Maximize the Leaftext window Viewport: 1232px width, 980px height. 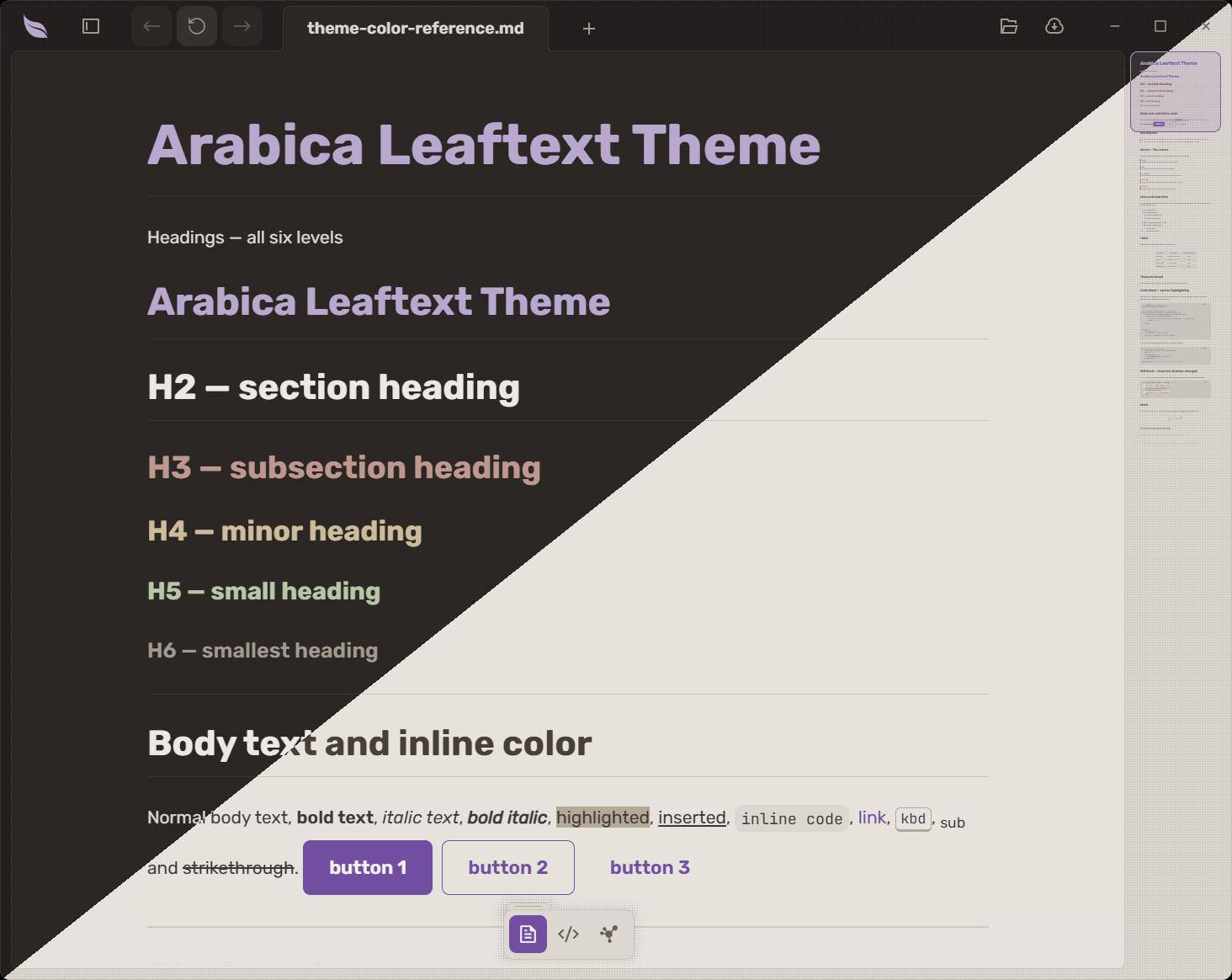coord(1160,26)
